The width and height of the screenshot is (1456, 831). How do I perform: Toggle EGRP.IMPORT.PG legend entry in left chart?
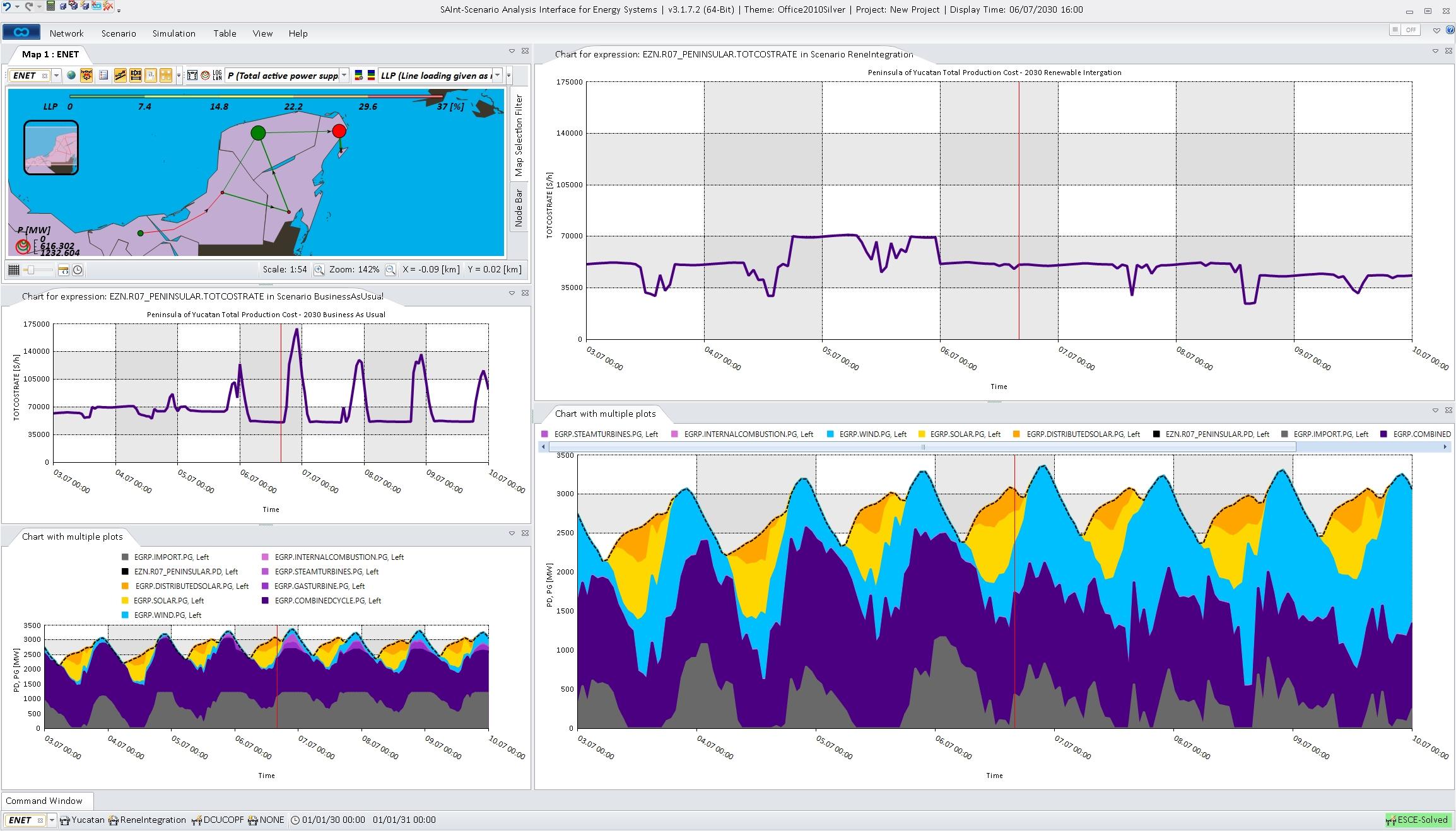tap(170, 557)
